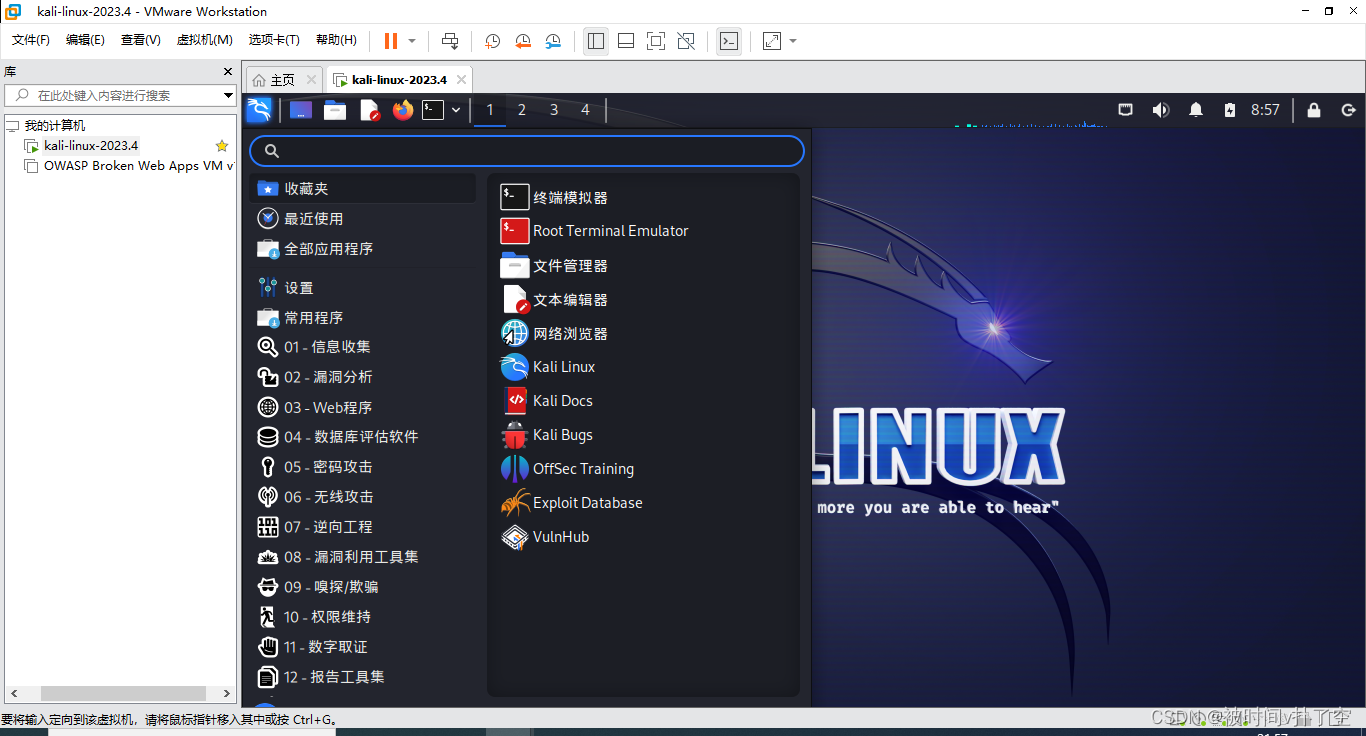Launch 终端模拟器 from favorites list
1366x736 pixels.
(643, 198)
